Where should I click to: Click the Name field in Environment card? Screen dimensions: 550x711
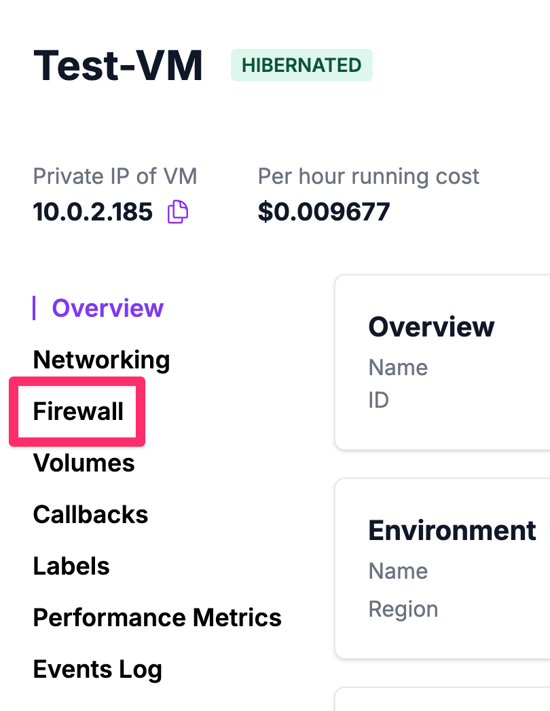398,571
